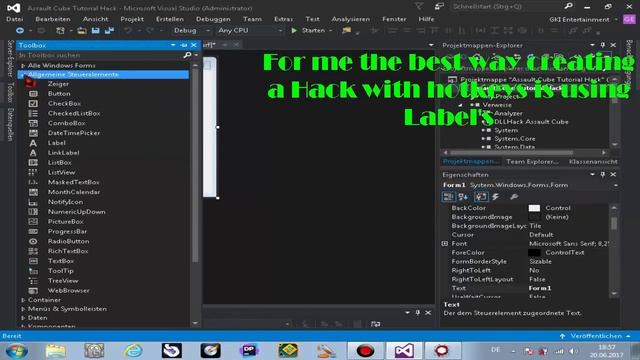This screenshot has height=360, width=640.
Task: Choose the RichTextBox icon in Toolbox
Action: coord(33,251)
